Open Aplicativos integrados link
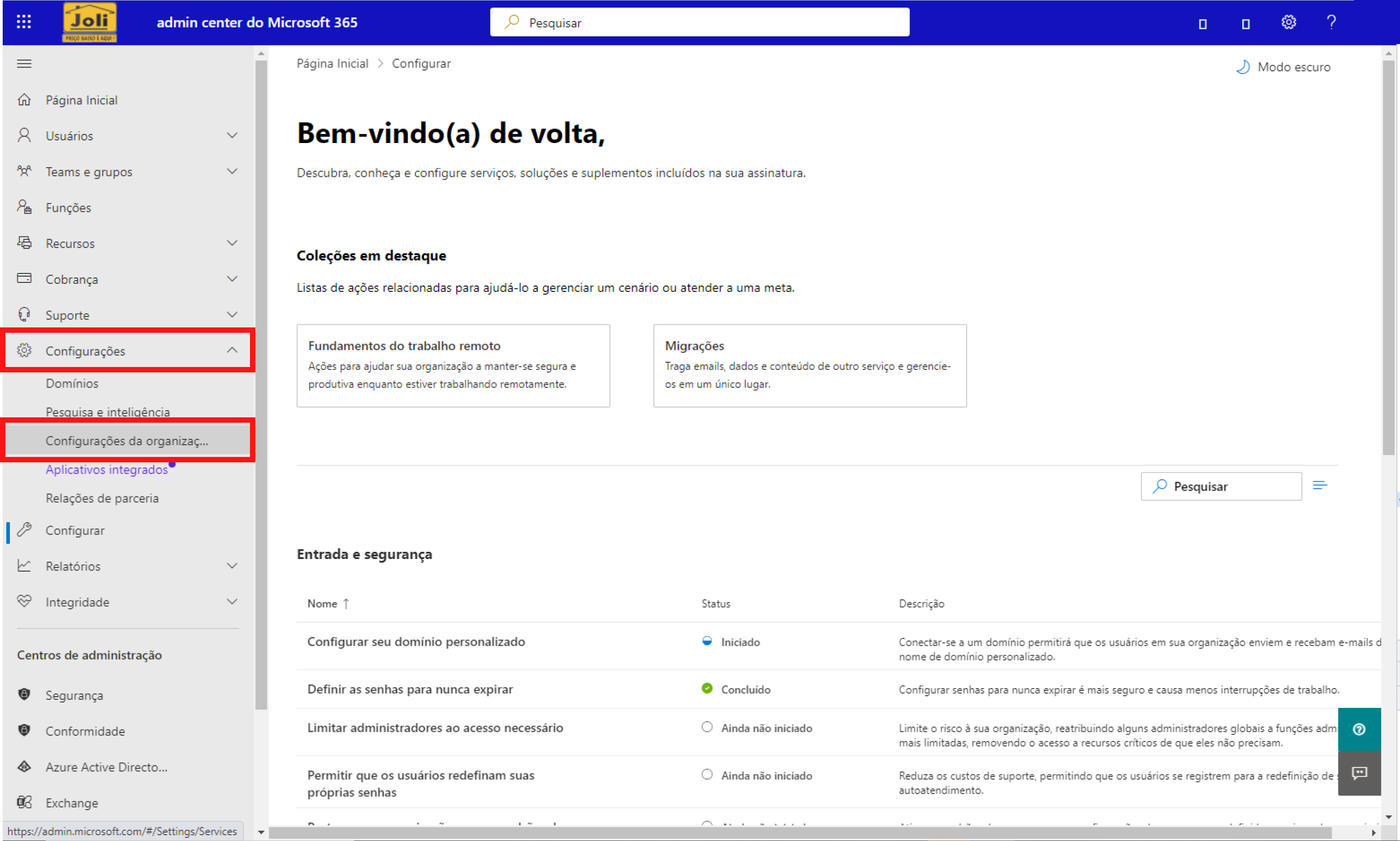The image size is (1400, 841). click(x=107, y=469)
